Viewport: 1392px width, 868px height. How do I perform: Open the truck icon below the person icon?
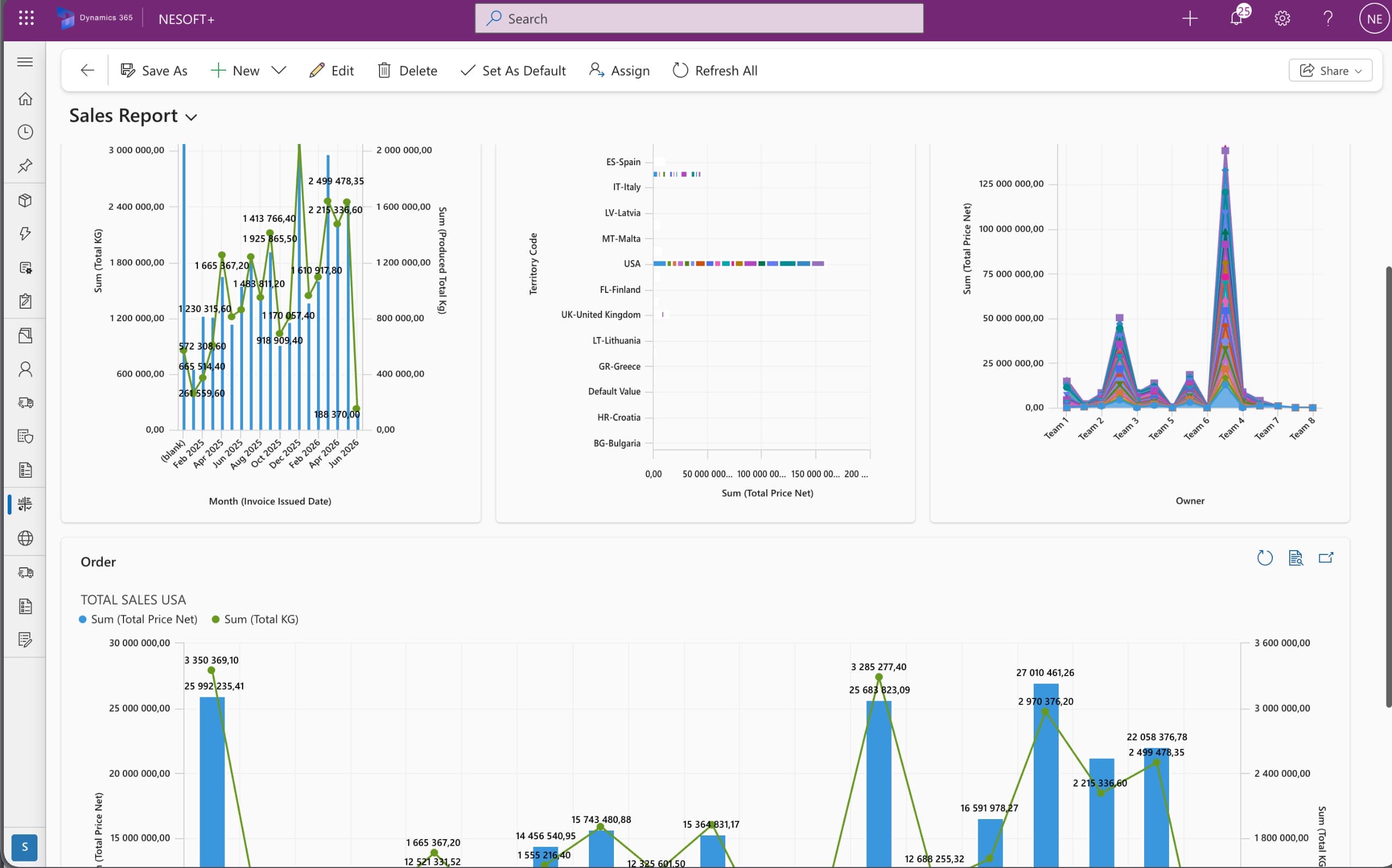coord(24,403)
